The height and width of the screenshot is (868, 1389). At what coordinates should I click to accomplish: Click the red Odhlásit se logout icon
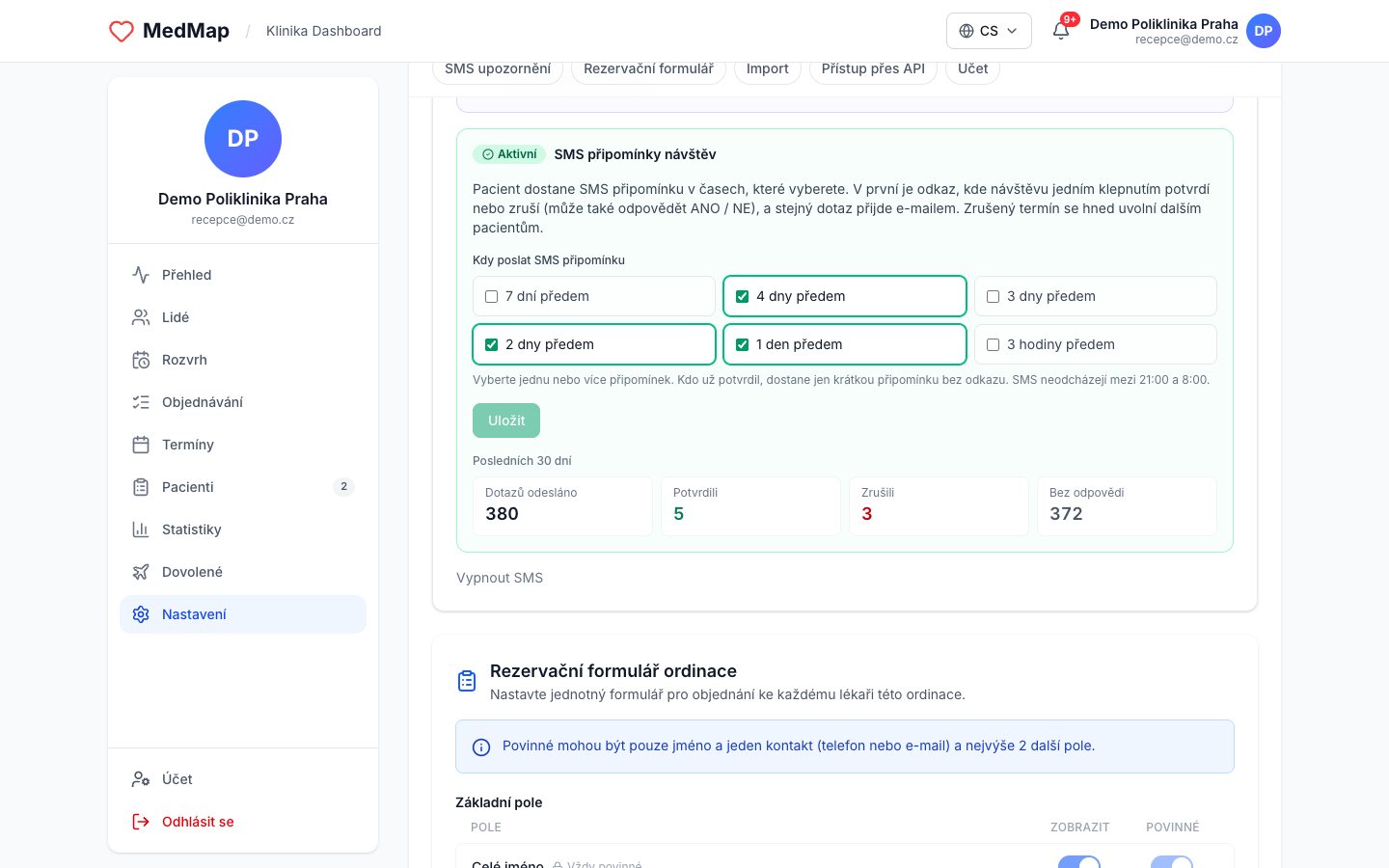(141, 822)
